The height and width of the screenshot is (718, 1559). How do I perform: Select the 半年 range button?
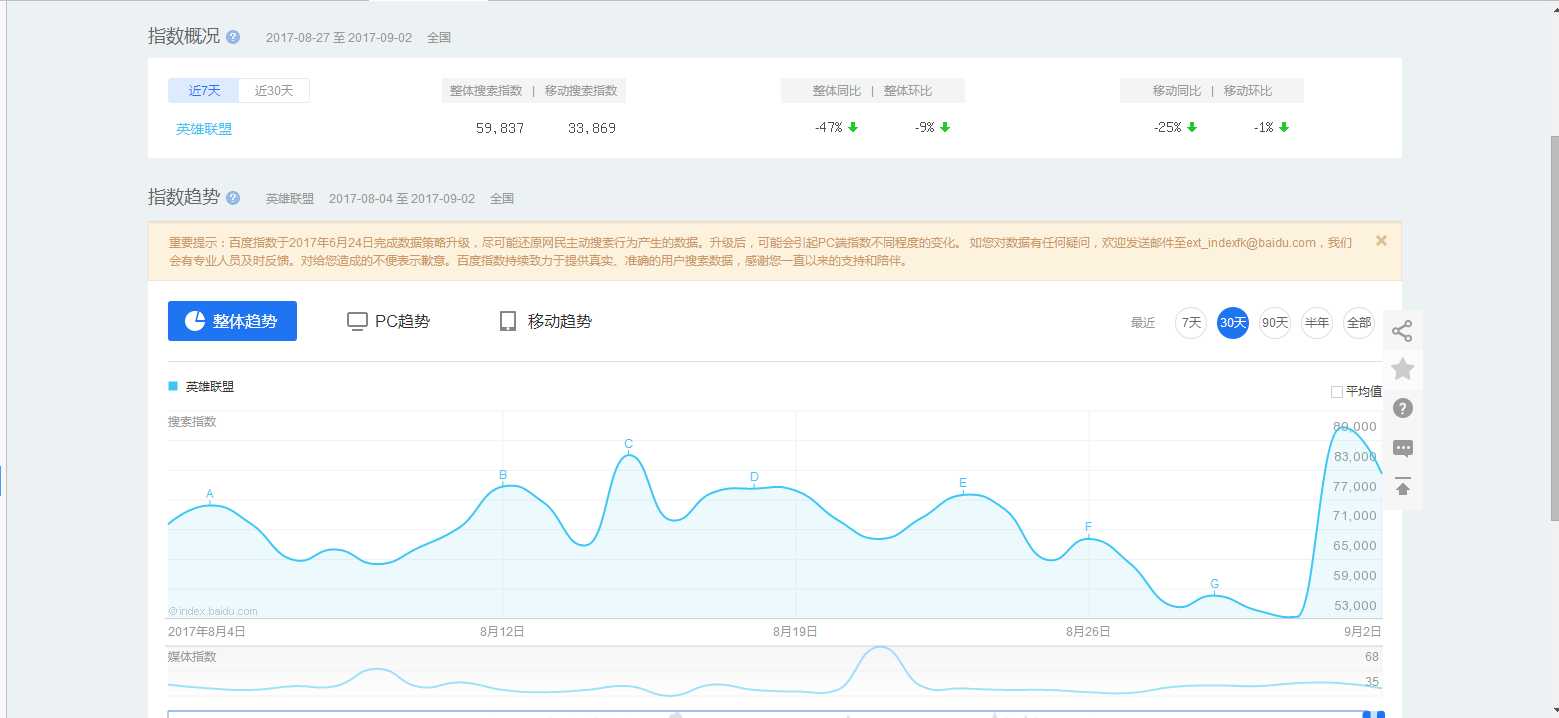click(1317, 323)
